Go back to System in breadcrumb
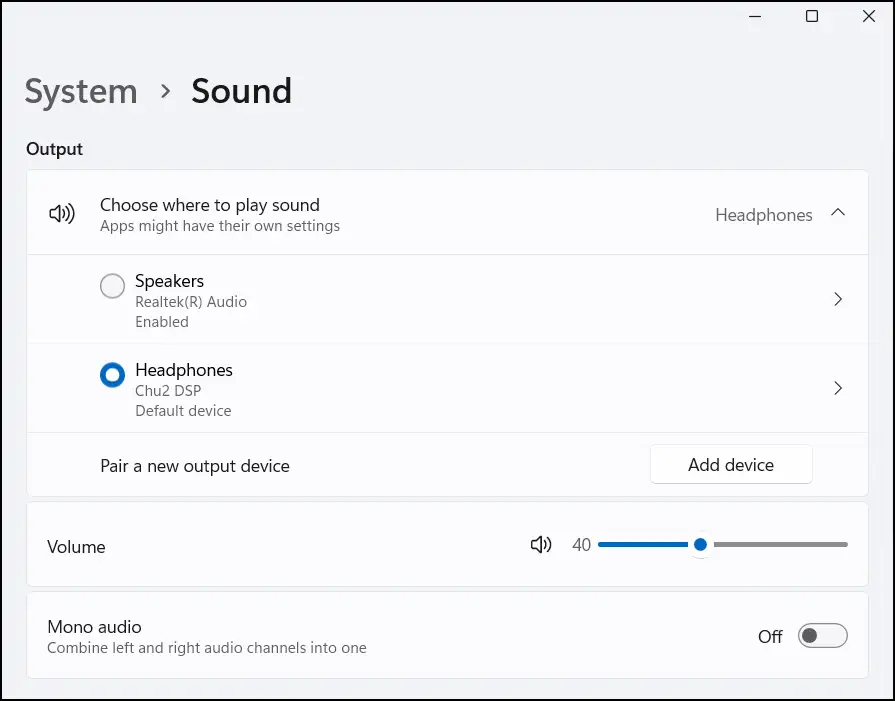The image size is (895, 701). click(x=81, y=91)
